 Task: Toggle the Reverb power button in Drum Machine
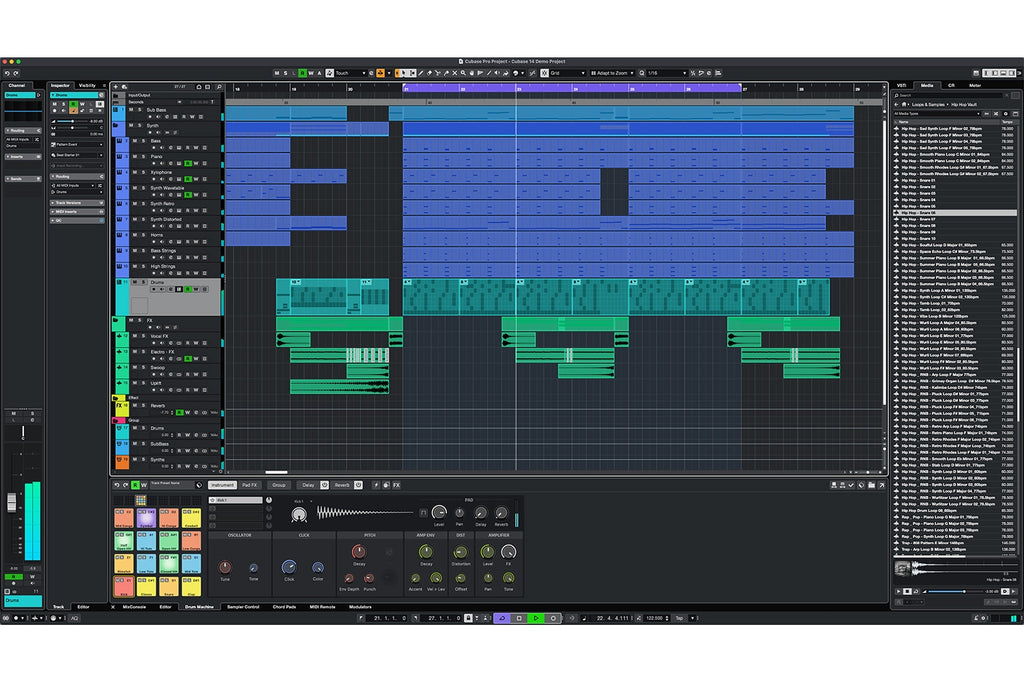click(358, 485)
